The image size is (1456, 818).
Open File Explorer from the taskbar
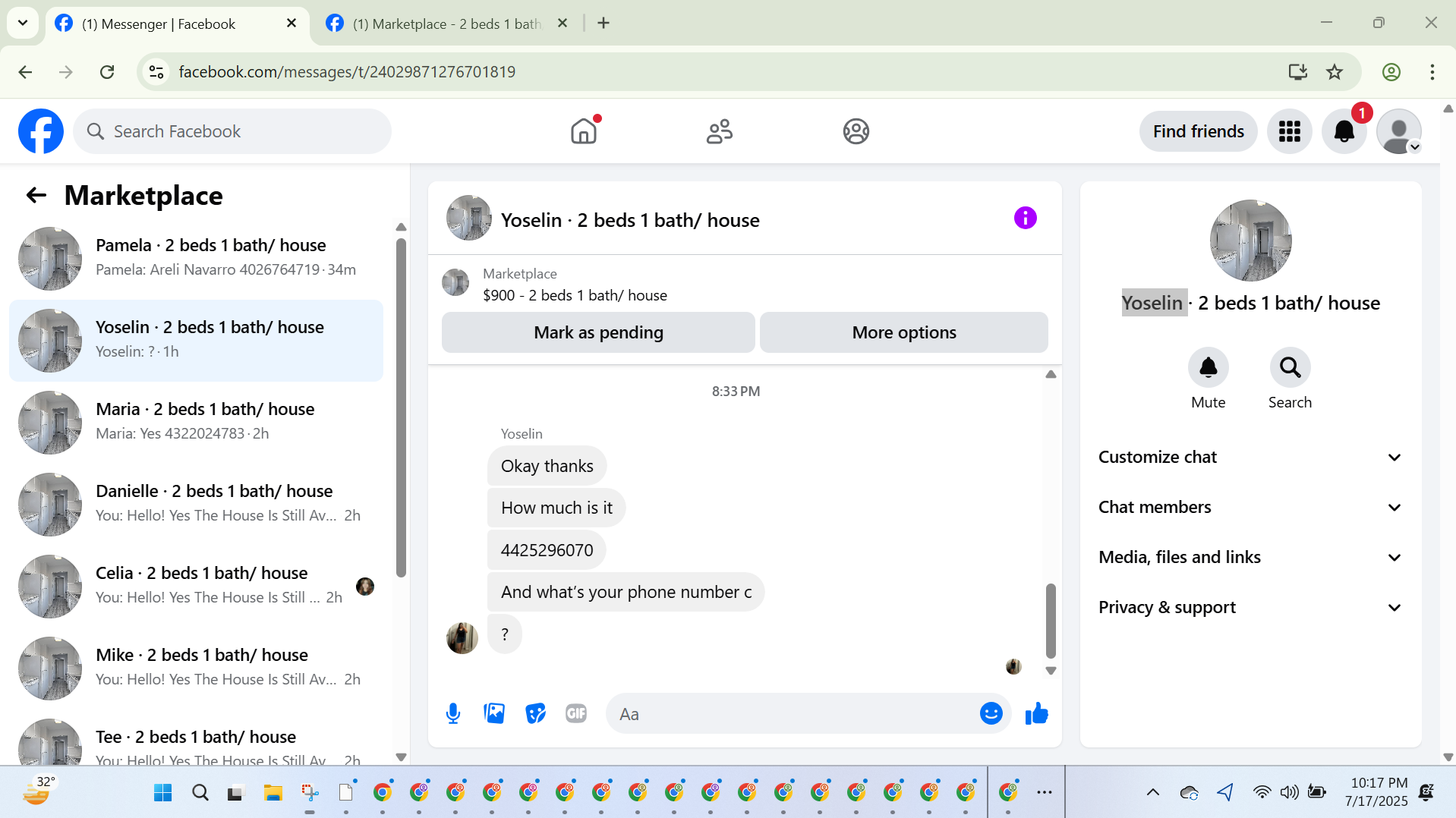(273, 793)
